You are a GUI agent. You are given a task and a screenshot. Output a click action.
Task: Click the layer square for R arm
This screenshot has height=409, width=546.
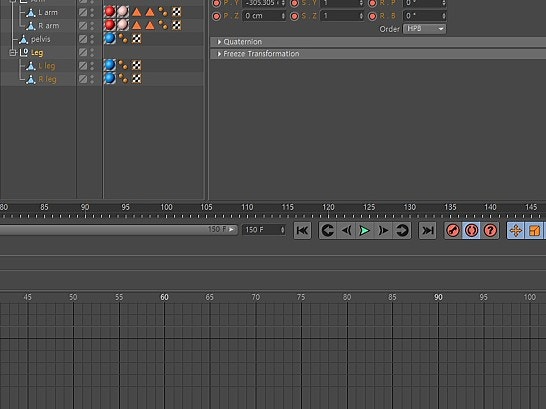[x=83, y=25]
